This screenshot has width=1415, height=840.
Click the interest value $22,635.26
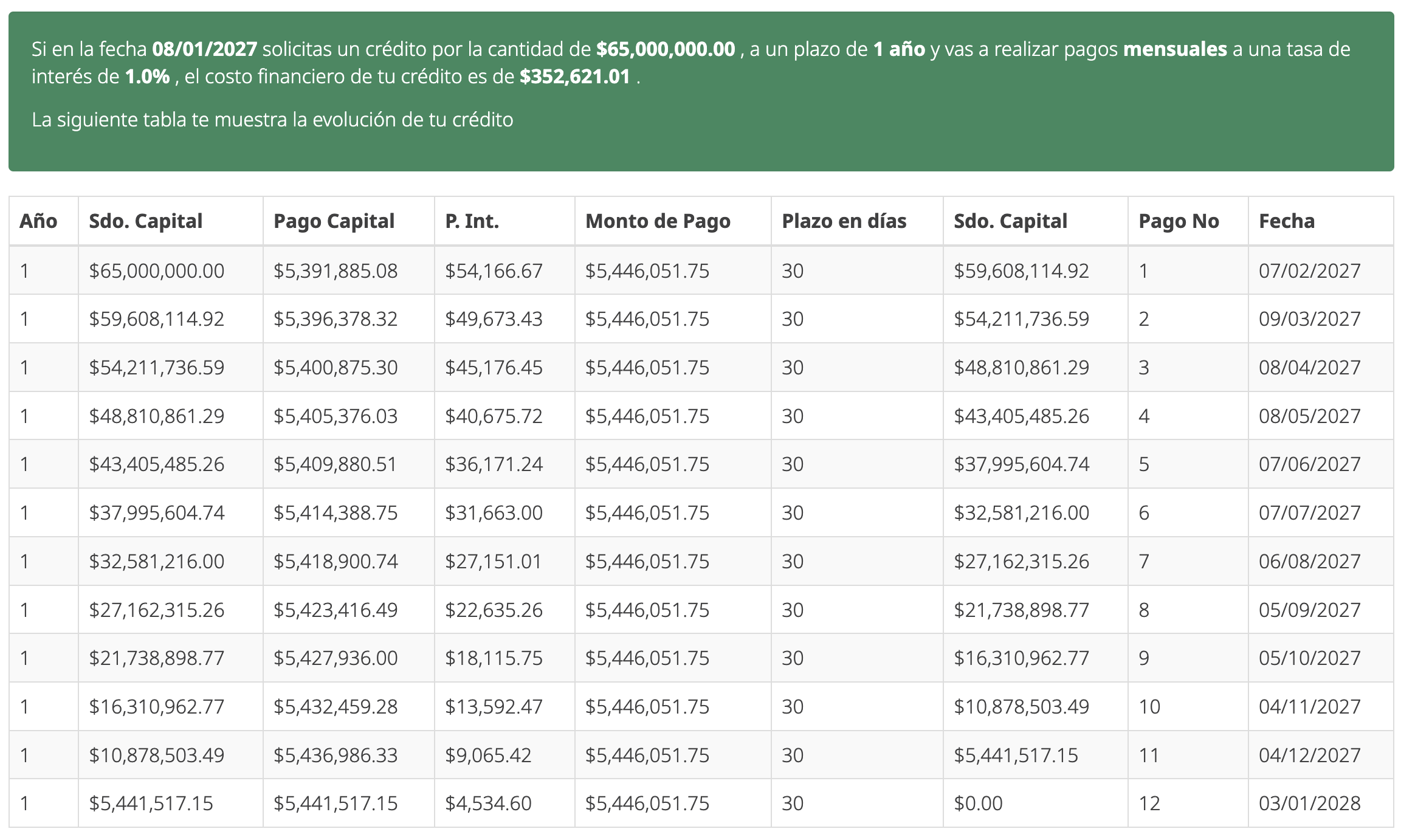(494, 610)
